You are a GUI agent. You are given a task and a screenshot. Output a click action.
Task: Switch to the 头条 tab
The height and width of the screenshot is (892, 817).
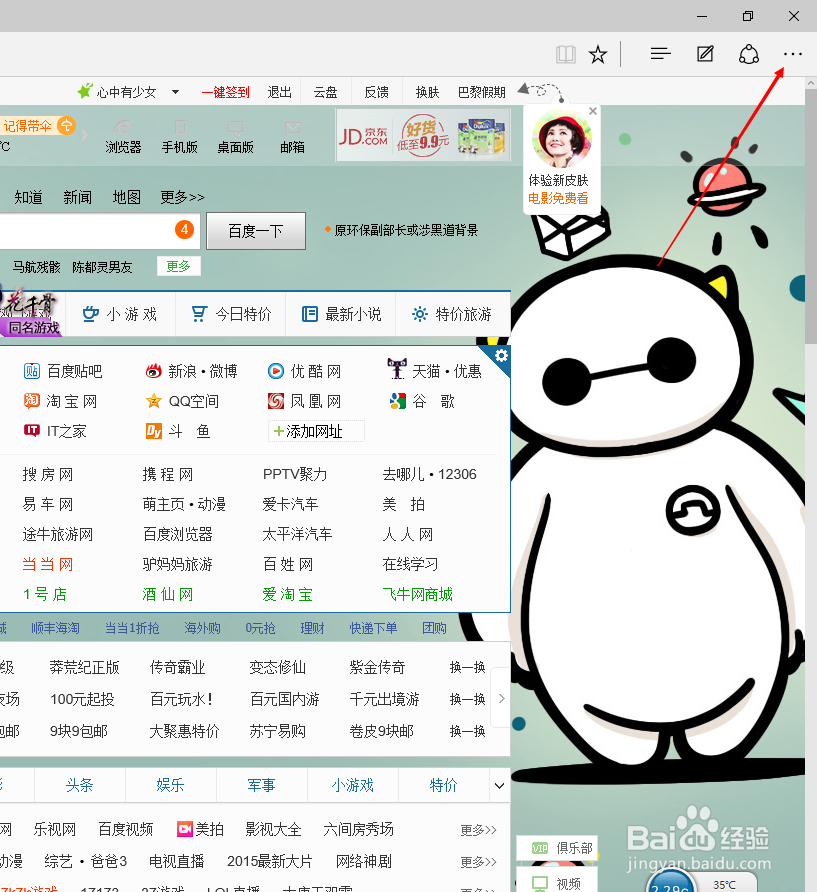pyautogui.click(x=80, y=785)
